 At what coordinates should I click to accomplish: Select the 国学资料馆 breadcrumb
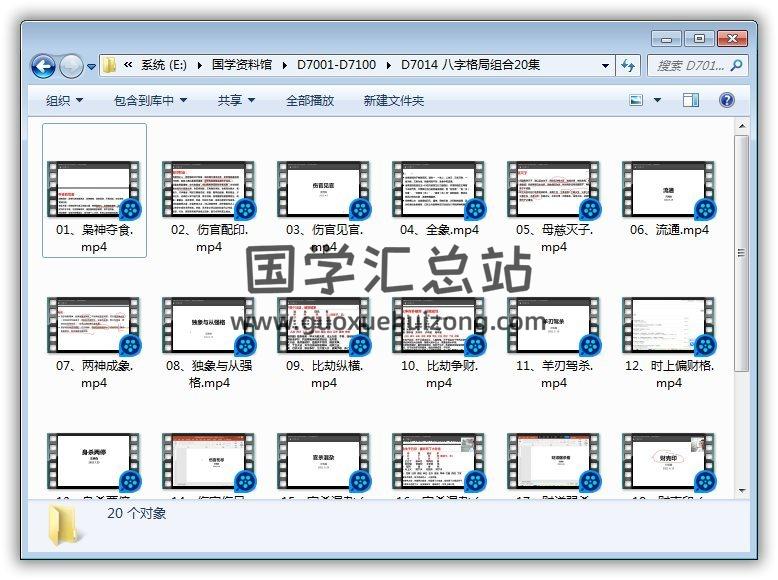pyautogui.click(x=242, y=65)
